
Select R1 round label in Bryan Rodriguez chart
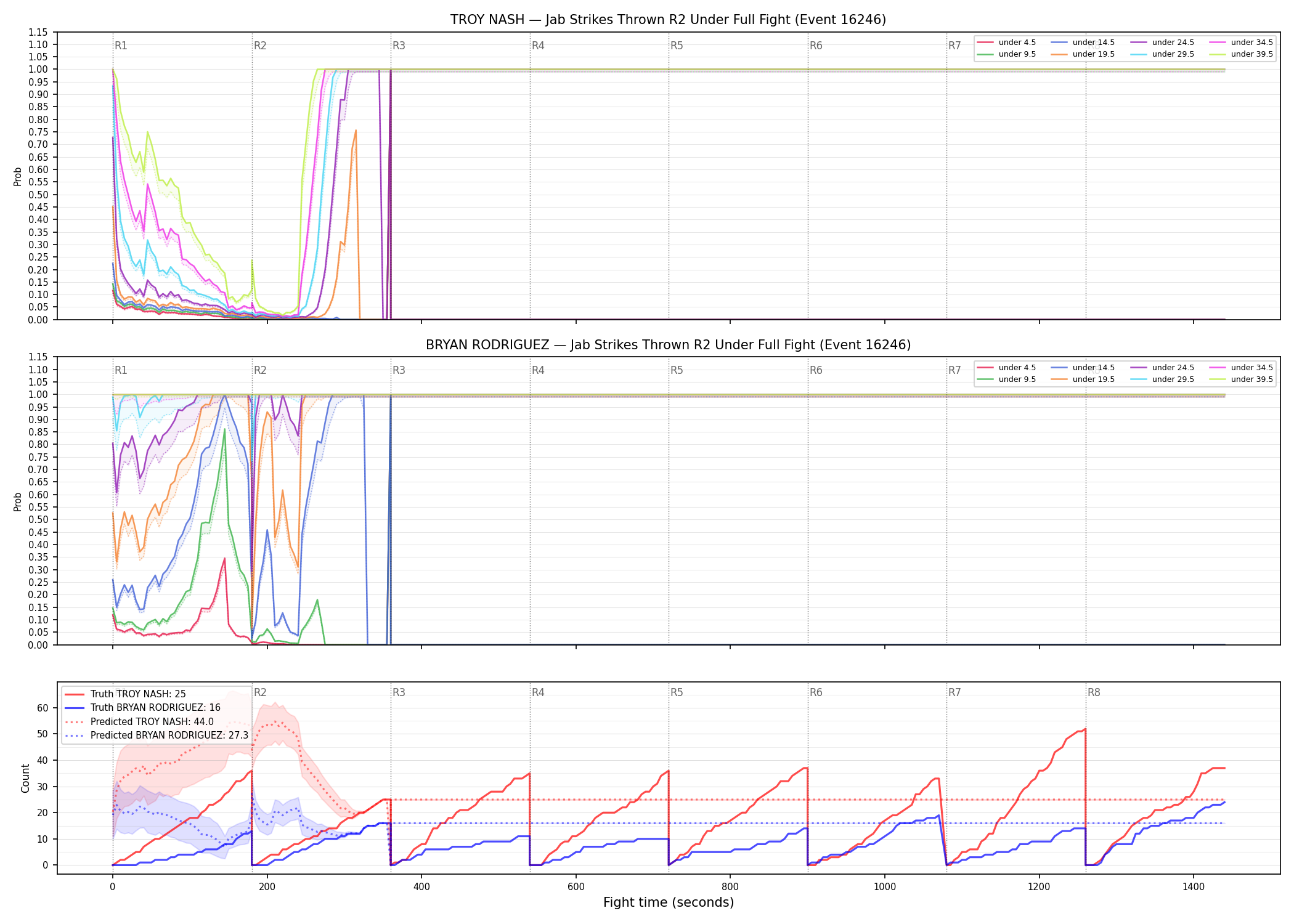121,370
